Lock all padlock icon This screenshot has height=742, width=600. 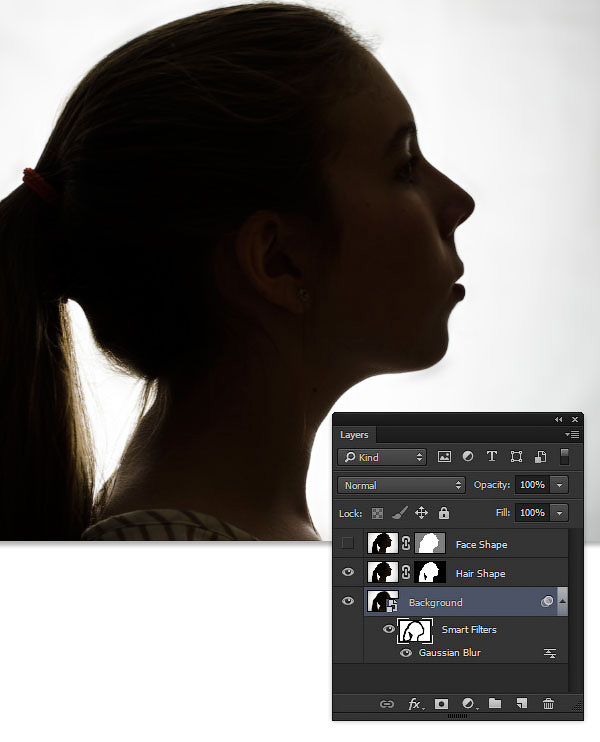[443, 513]
